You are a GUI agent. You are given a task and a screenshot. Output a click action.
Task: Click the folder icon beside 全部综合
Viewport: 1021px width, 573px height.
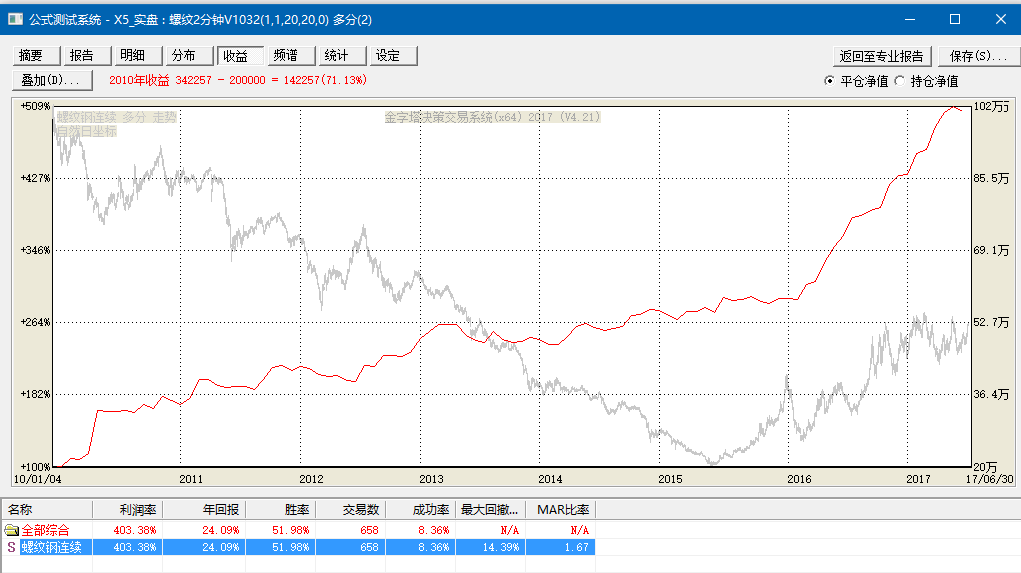12,530
